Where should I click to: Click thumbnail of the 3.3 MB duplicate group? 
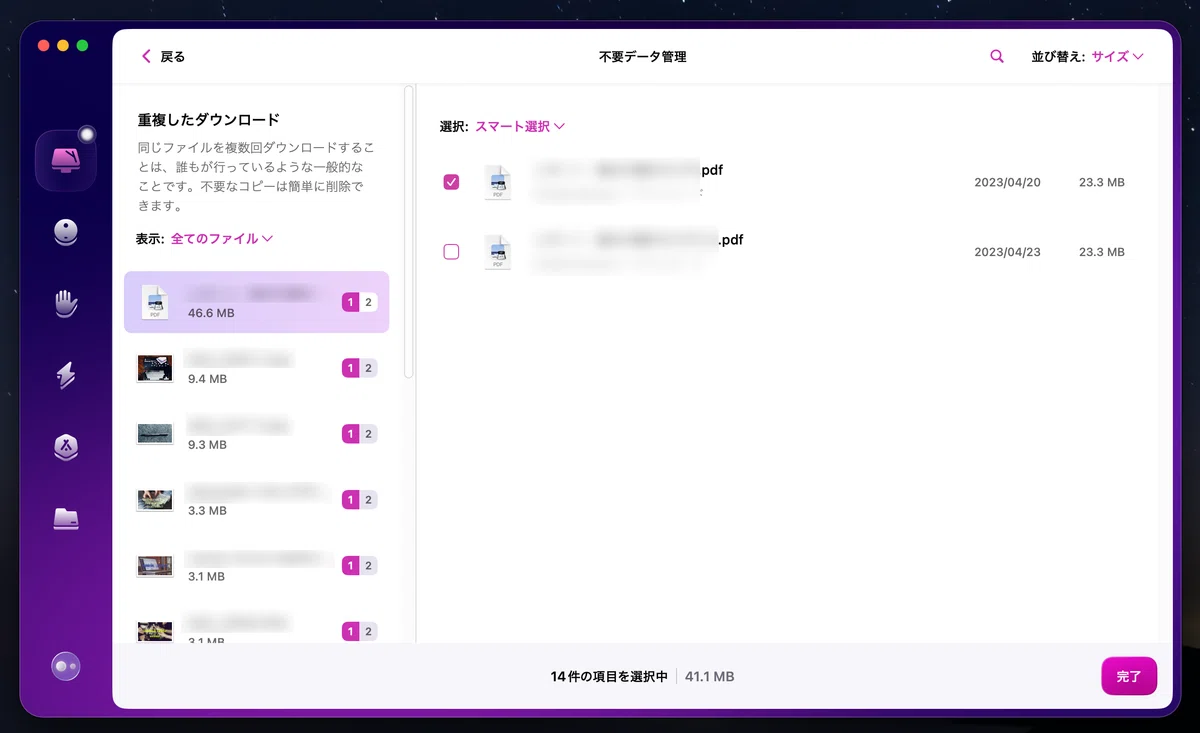(x=155, y=500)
